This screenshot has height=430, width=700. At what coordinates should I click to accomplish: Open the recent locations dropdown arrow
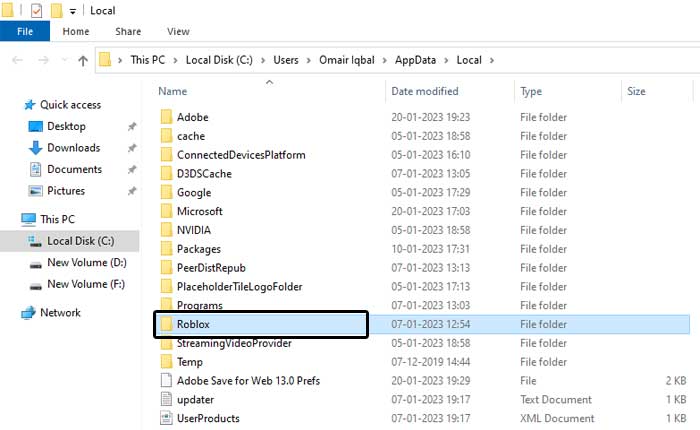(64, 60)
